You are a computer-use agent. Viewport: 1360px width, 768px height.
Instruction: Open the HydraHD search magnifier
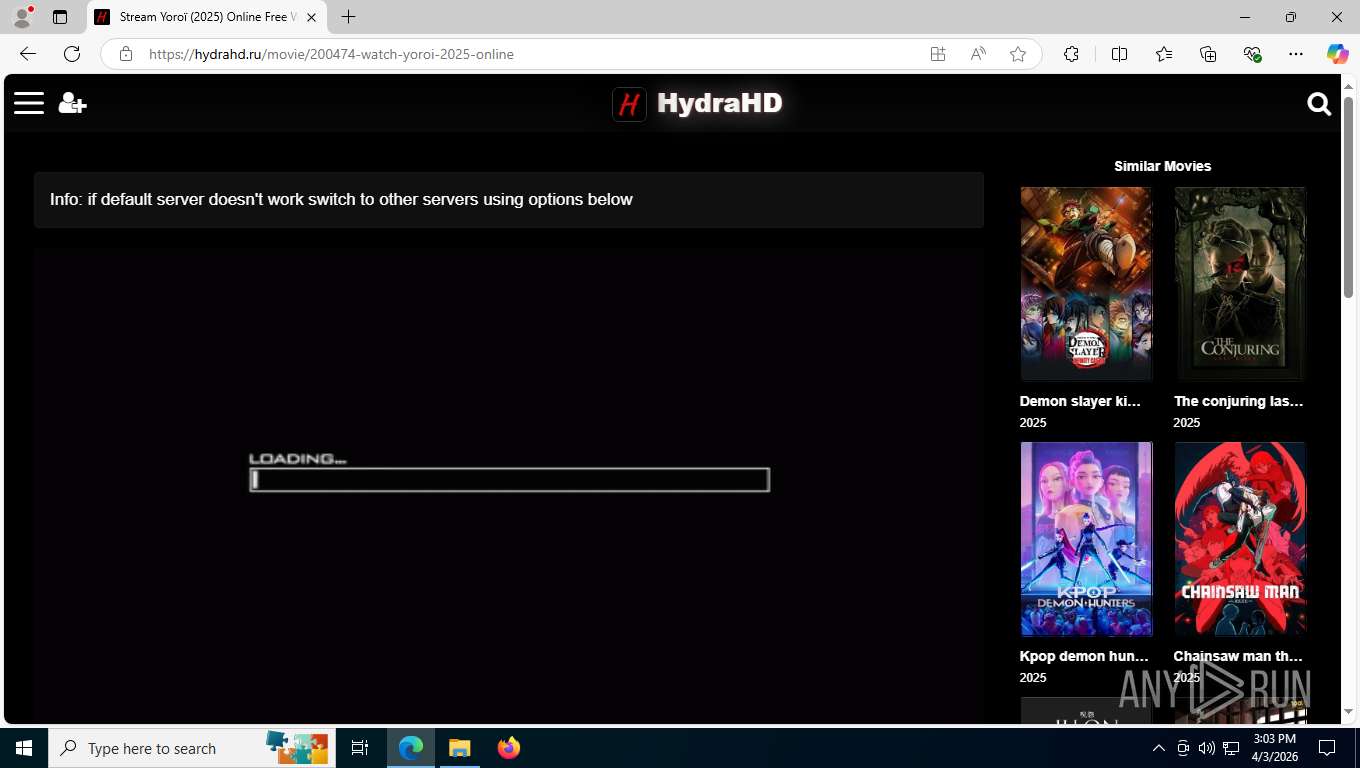(x=1319, y=104)
